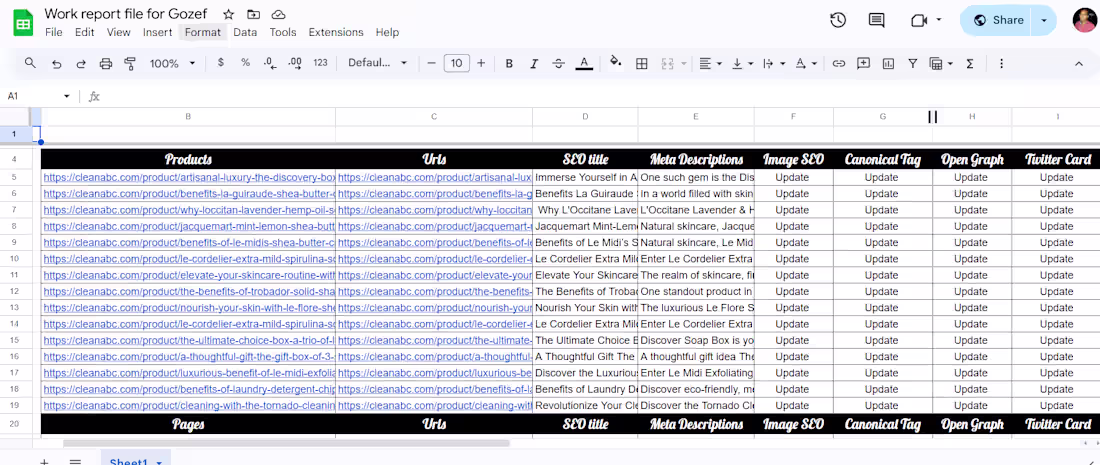Decrease font size minus button
Viewport: 1100px width, 465px height.
(431, 63)
